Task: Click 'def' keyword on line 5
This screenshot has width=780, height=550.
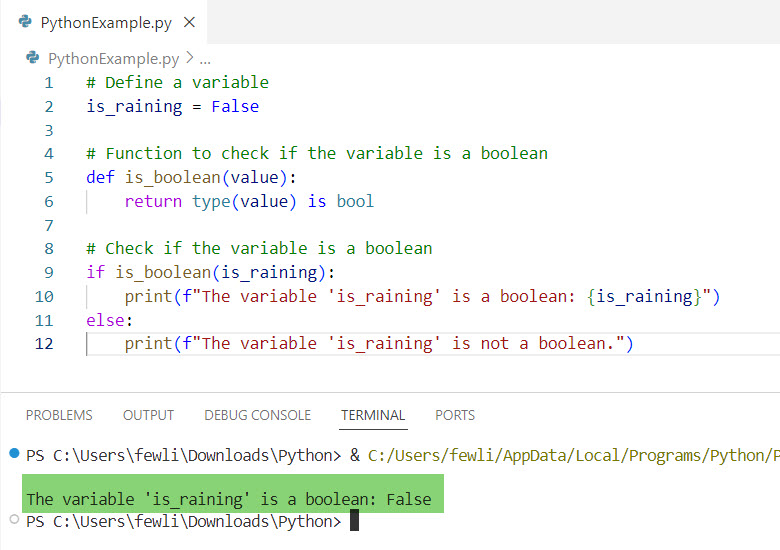Action: tap(100, 177)
